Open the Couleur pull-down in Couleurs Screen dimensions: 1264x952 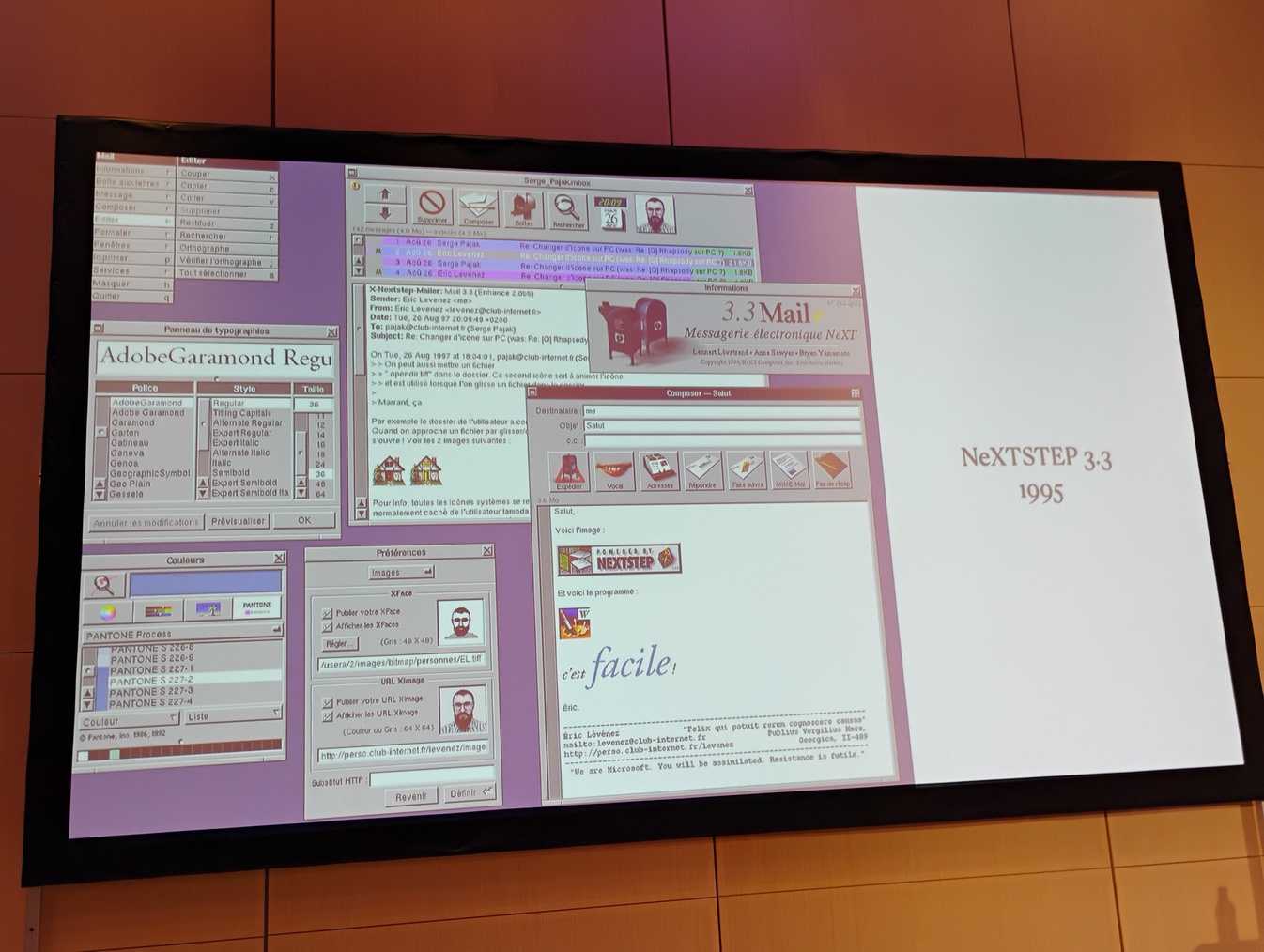point(130,721)
